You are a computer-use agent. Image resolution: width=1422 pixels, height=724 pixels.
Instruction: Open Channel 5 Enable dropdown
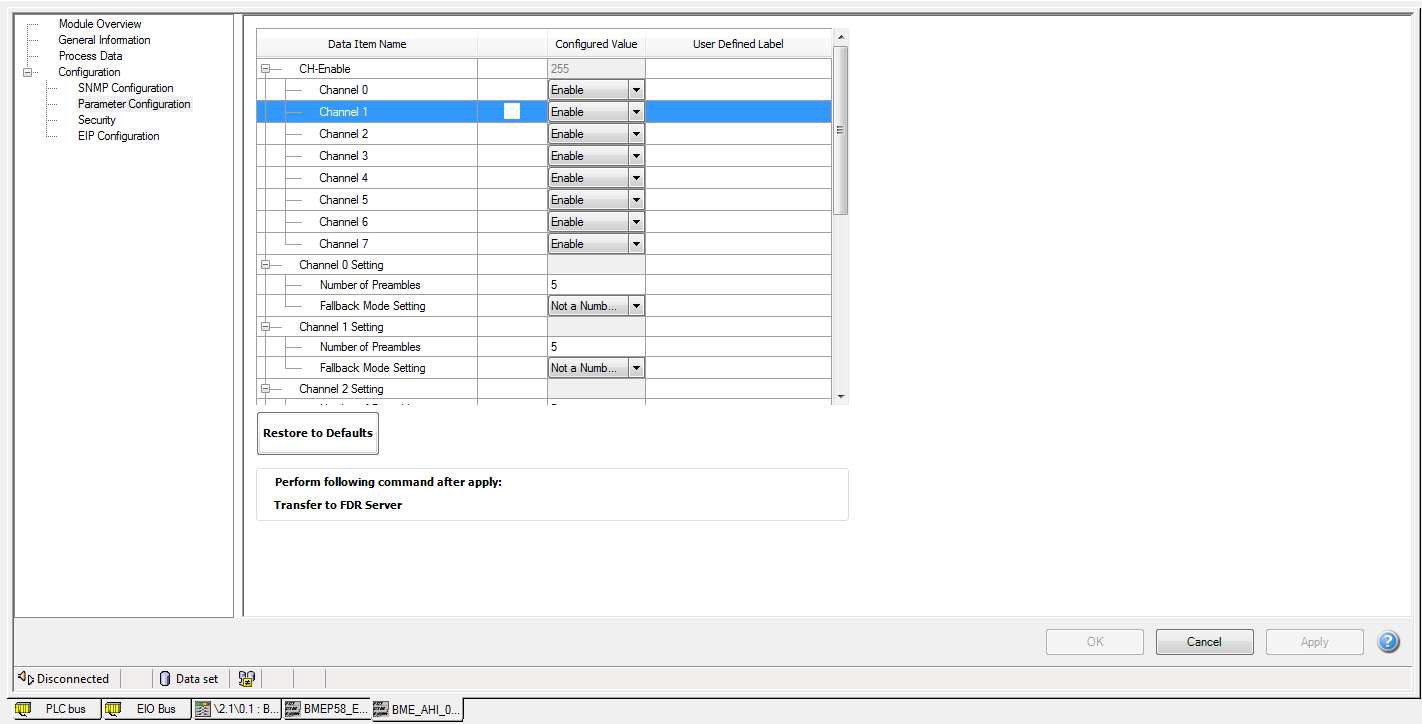tap(636, 200)
